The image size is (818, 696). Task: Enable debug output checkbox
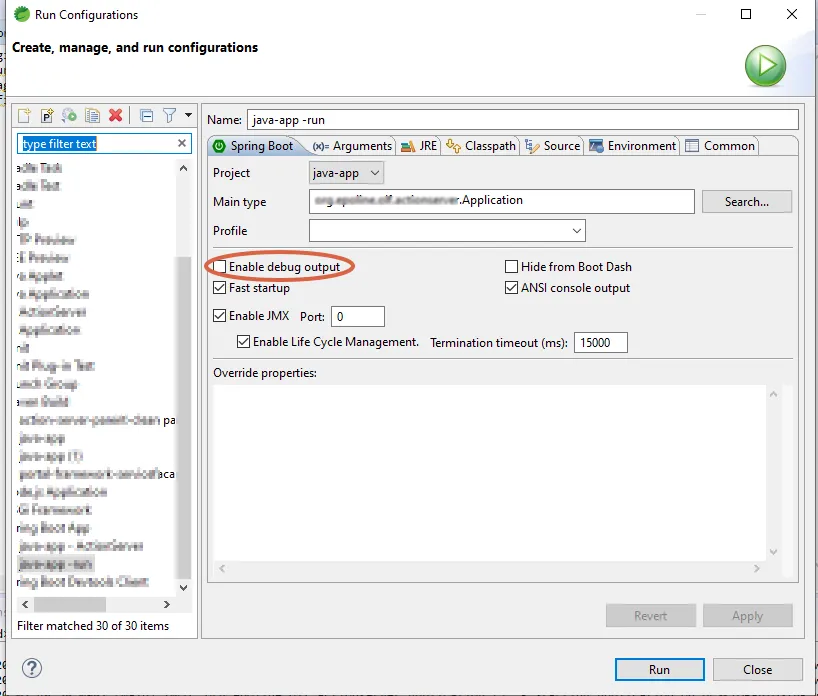tap(220, 267)
